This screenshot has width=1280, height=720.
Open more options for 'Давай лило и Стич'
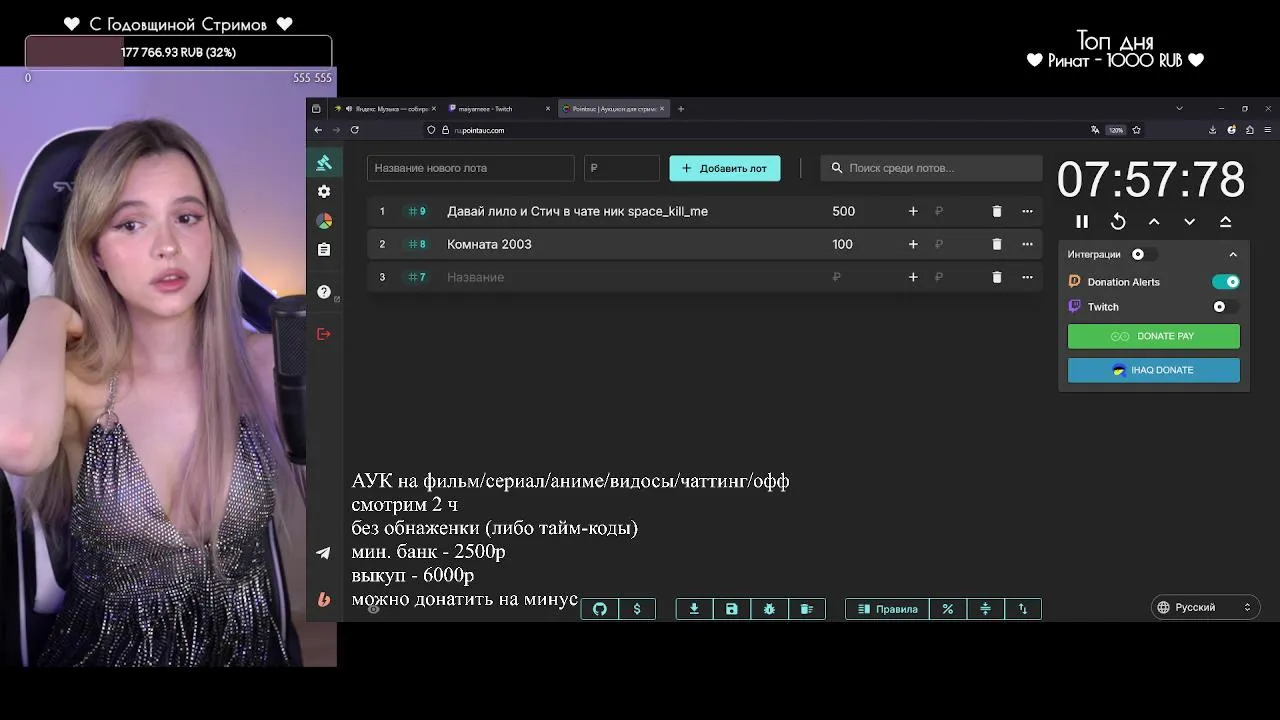tap(1027, 211)
